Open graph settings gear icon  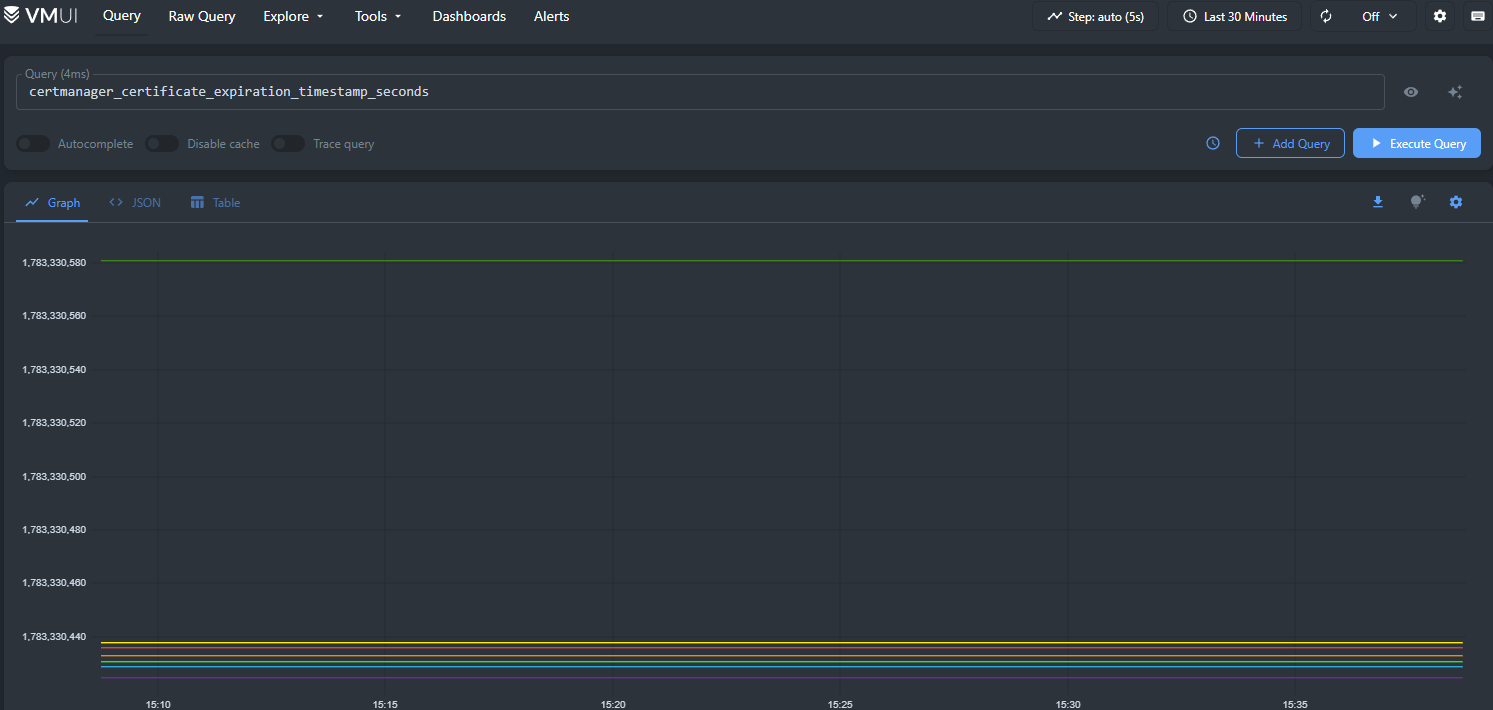pyautogui.click(x=1456, y=202)
